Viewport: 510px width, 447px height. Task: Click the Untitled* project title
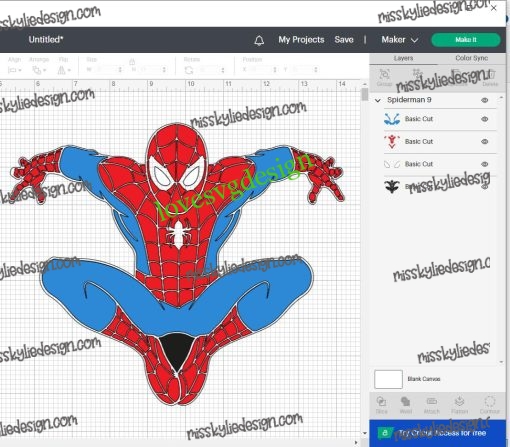coord(46,40)
